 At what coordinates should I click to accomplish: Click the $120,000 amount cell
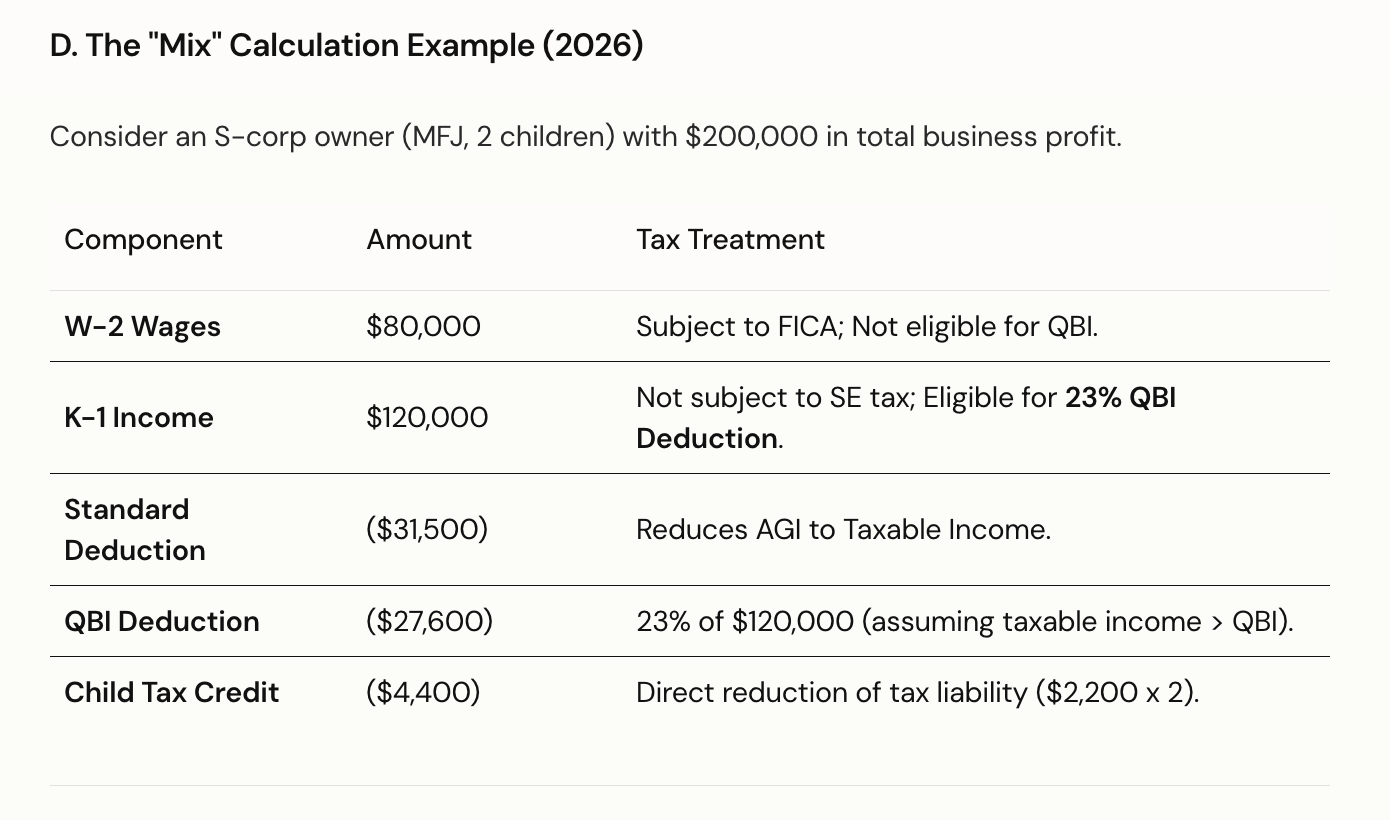[x=427, y=417]
